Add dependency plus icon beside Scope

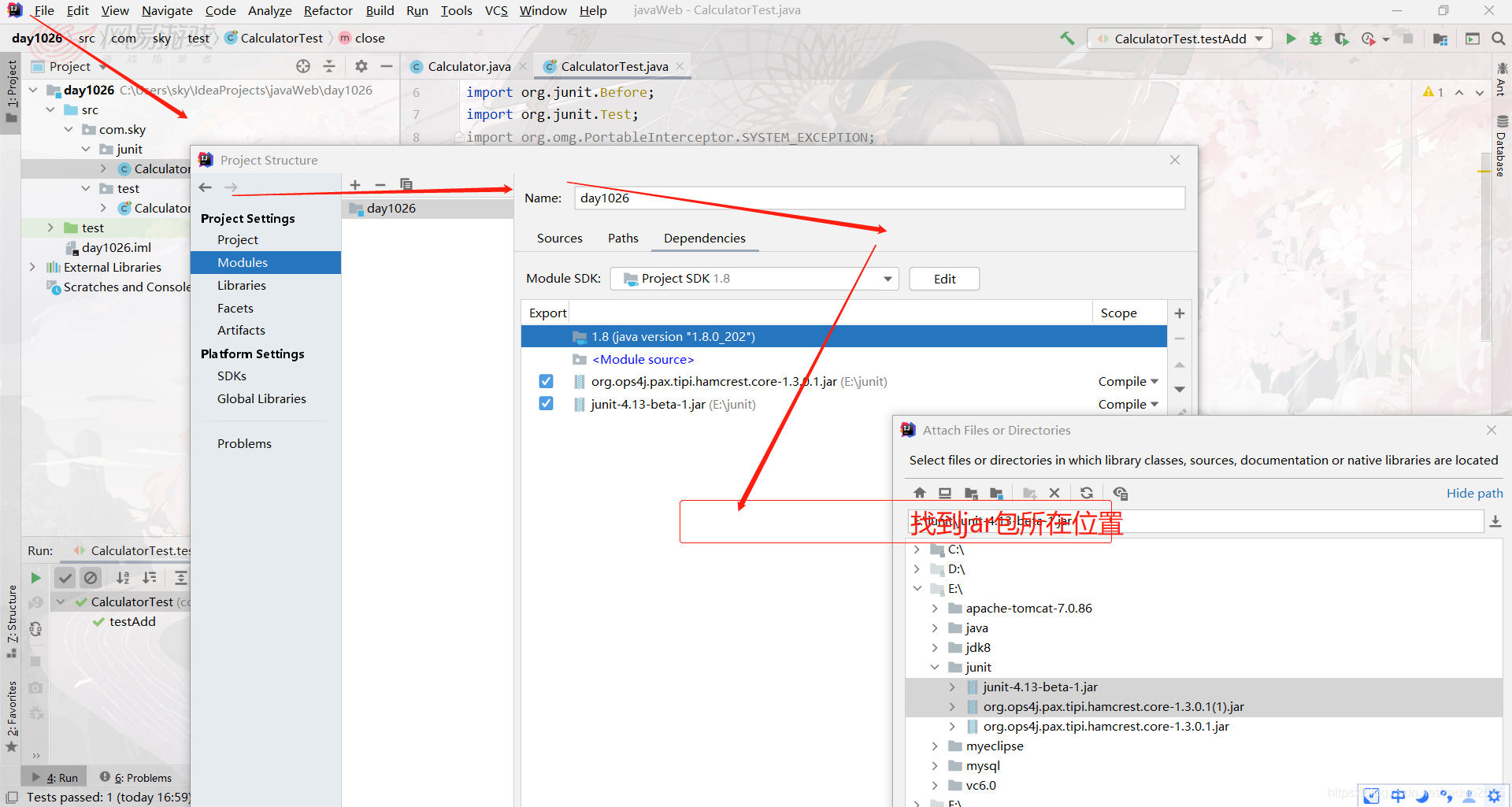point(1180,313)
